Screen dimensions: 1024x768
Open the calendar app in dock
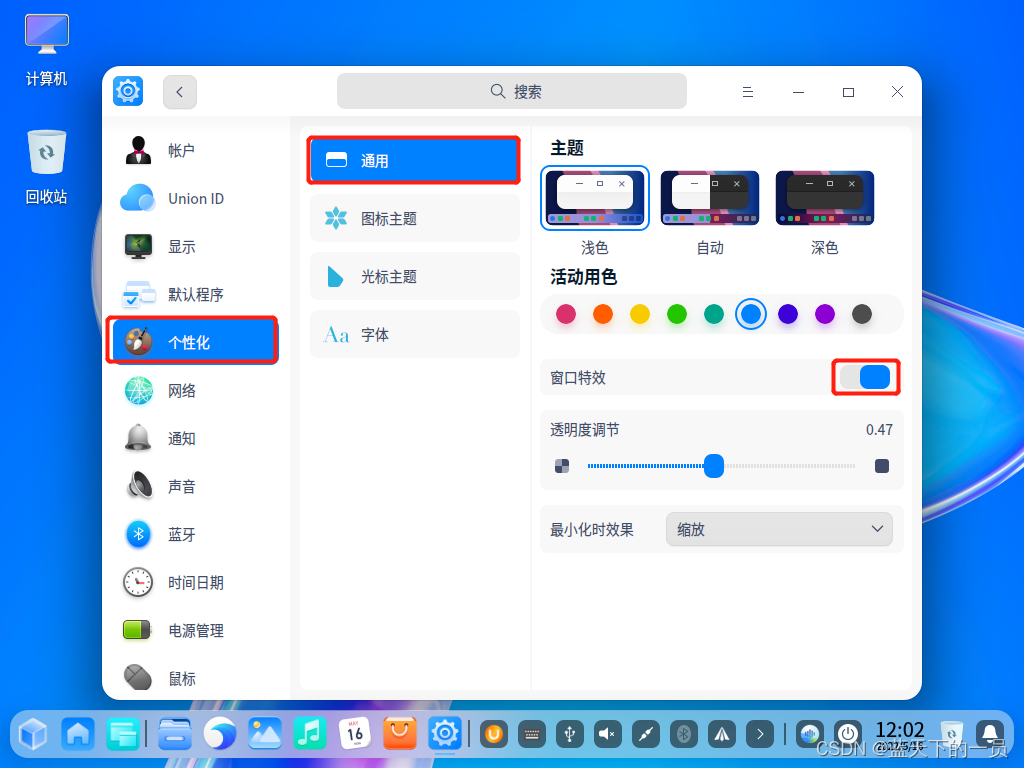click(355, 734)
